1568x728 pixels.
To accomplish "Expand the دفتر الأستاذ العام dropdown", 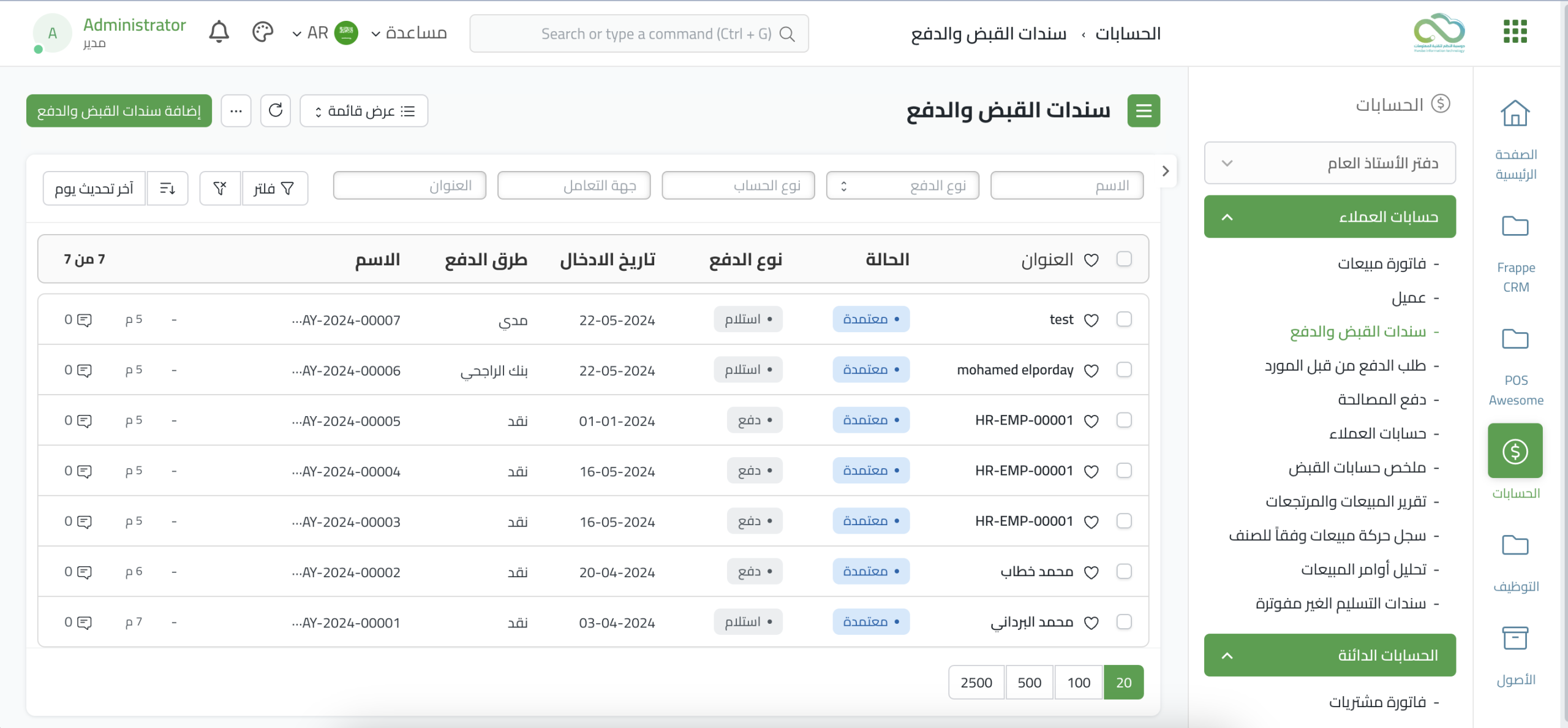I will pos(1329,164).
